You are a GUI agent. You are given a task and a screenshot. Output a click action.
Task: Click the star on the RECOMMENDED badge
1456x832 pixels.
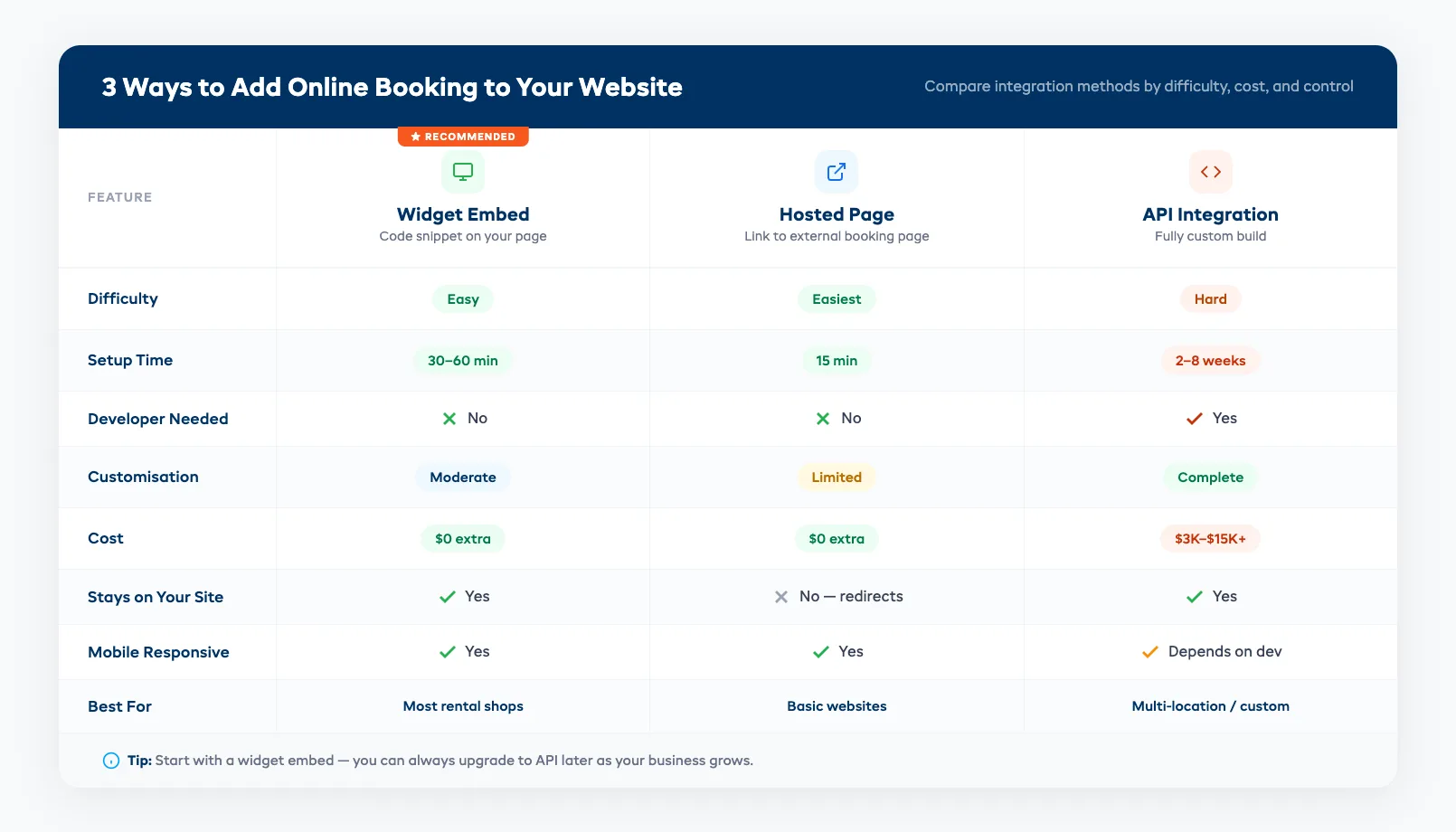point(414,137)
